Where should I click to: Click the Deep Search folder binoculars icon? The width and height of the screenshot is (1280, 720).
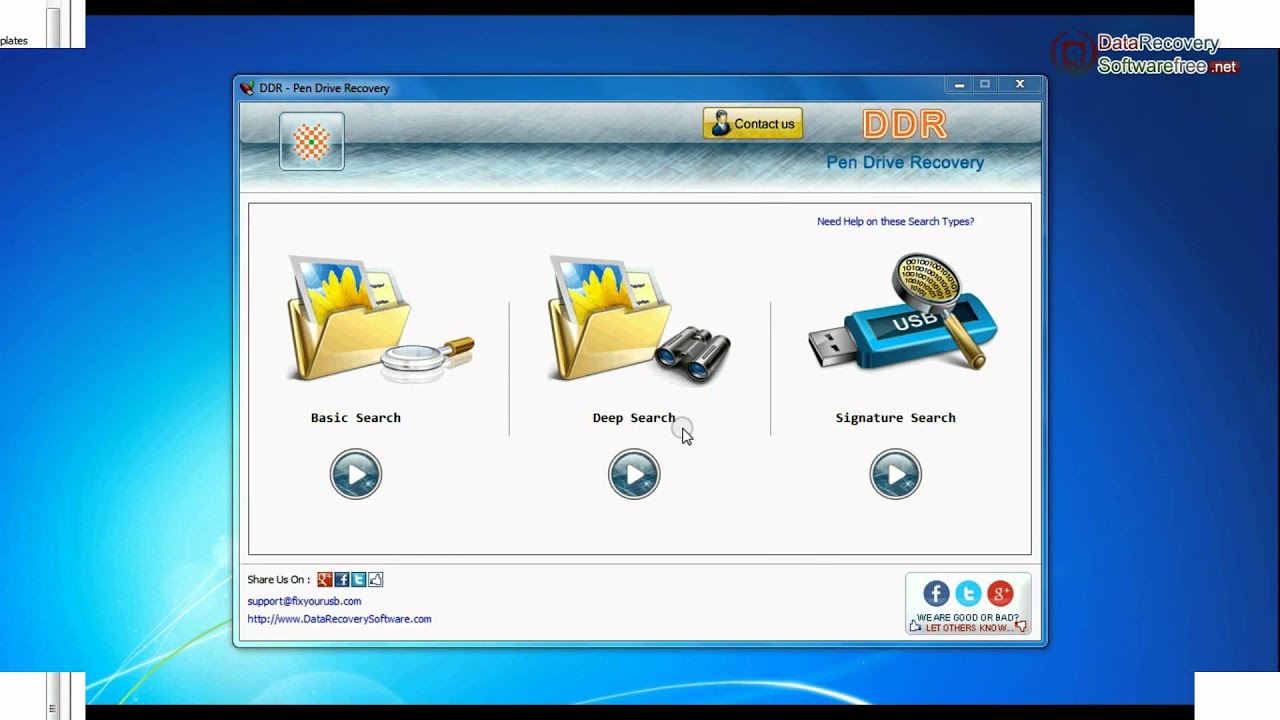[x=640, y=319]
